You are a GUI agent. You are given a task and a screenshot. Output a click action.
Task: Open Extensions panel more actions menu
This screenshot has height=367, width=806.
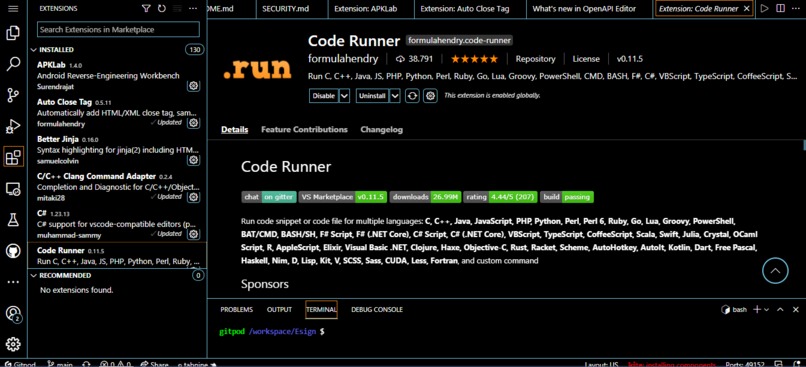pyautogui.click(x=193, y=9)
